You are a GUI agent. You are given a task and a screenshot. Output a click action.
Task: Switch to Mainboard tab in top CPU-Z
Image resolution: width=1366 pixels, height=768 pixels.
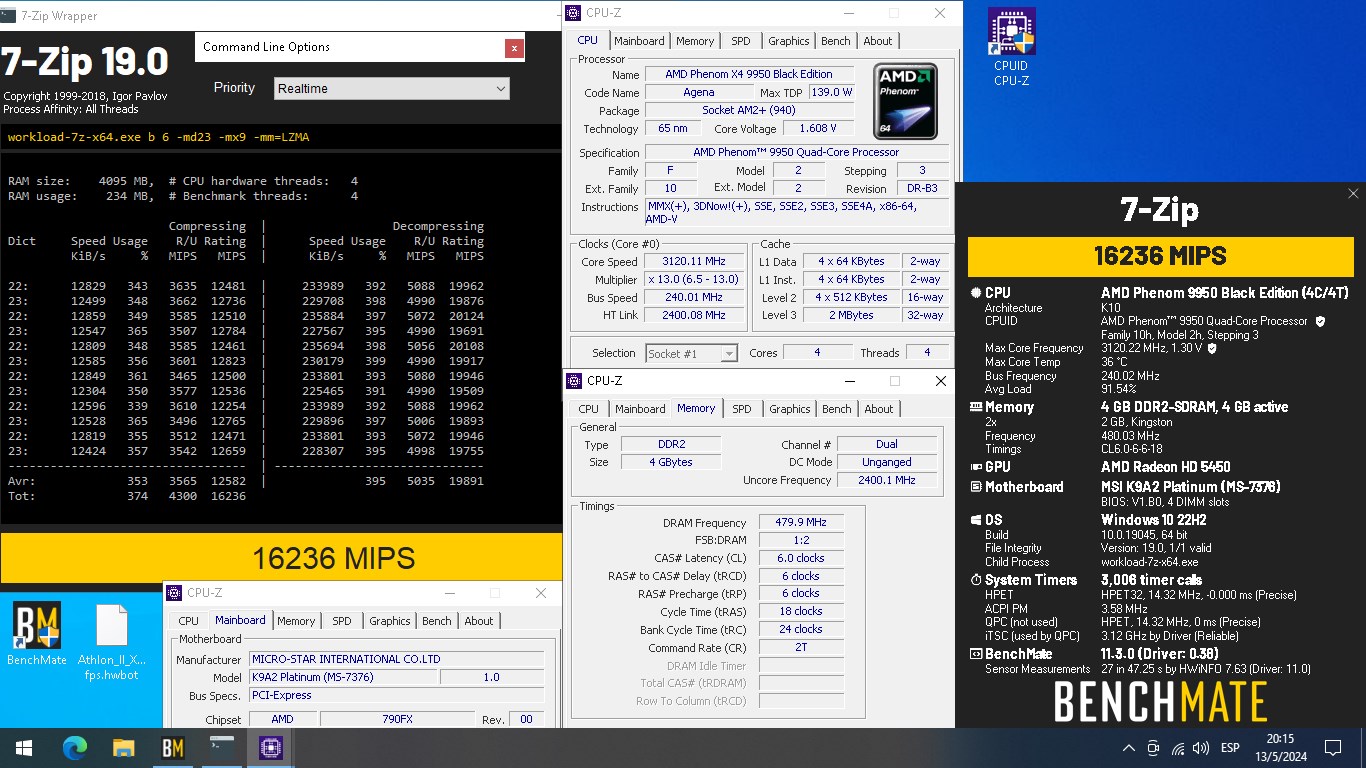point(639,41)
